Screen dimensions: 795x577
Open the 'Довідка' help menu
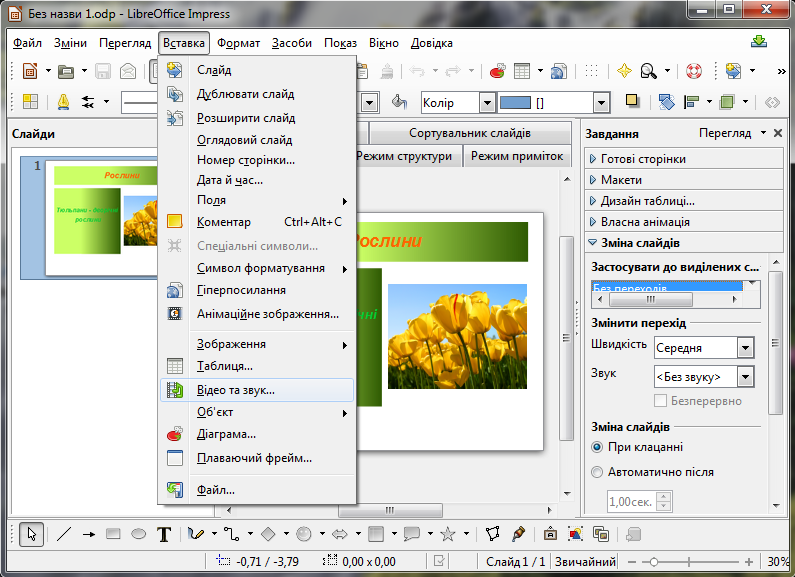point(431,43)
